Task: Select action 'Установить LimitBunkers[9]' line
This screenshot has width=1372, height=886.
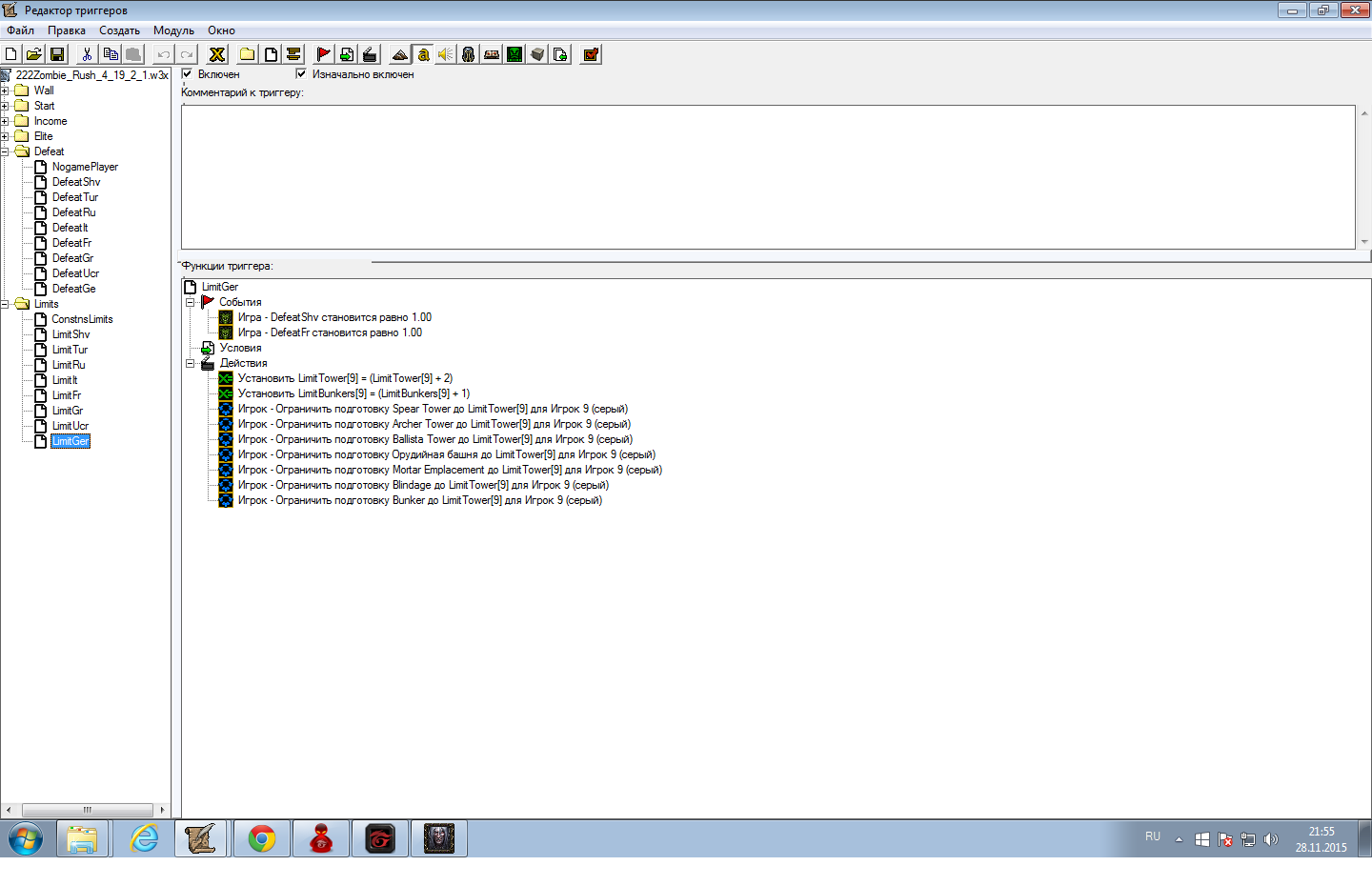Action: 353,393
